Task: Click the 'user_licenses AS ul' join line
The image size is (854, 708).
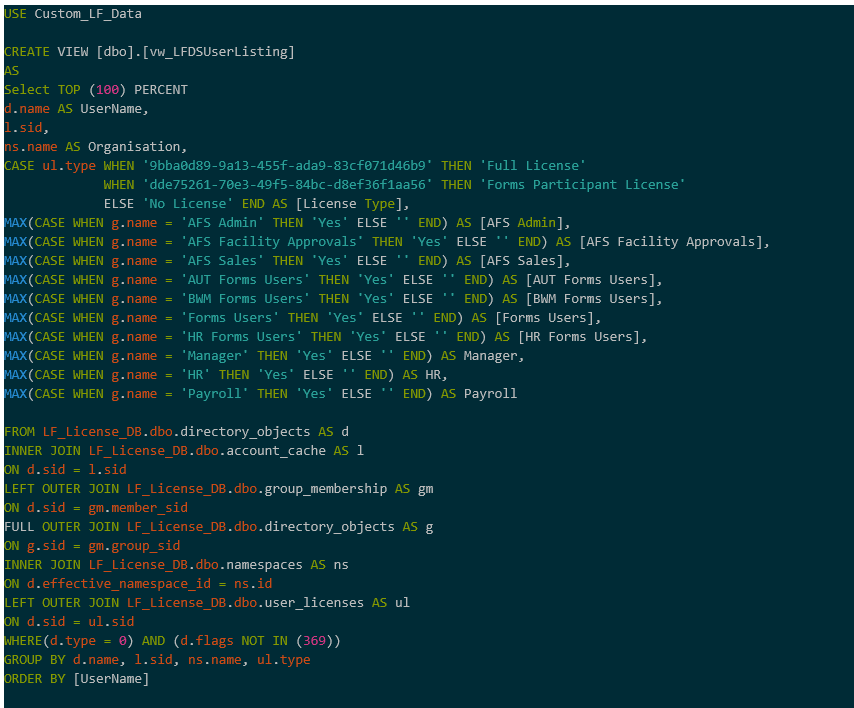Action: (207, 603)
